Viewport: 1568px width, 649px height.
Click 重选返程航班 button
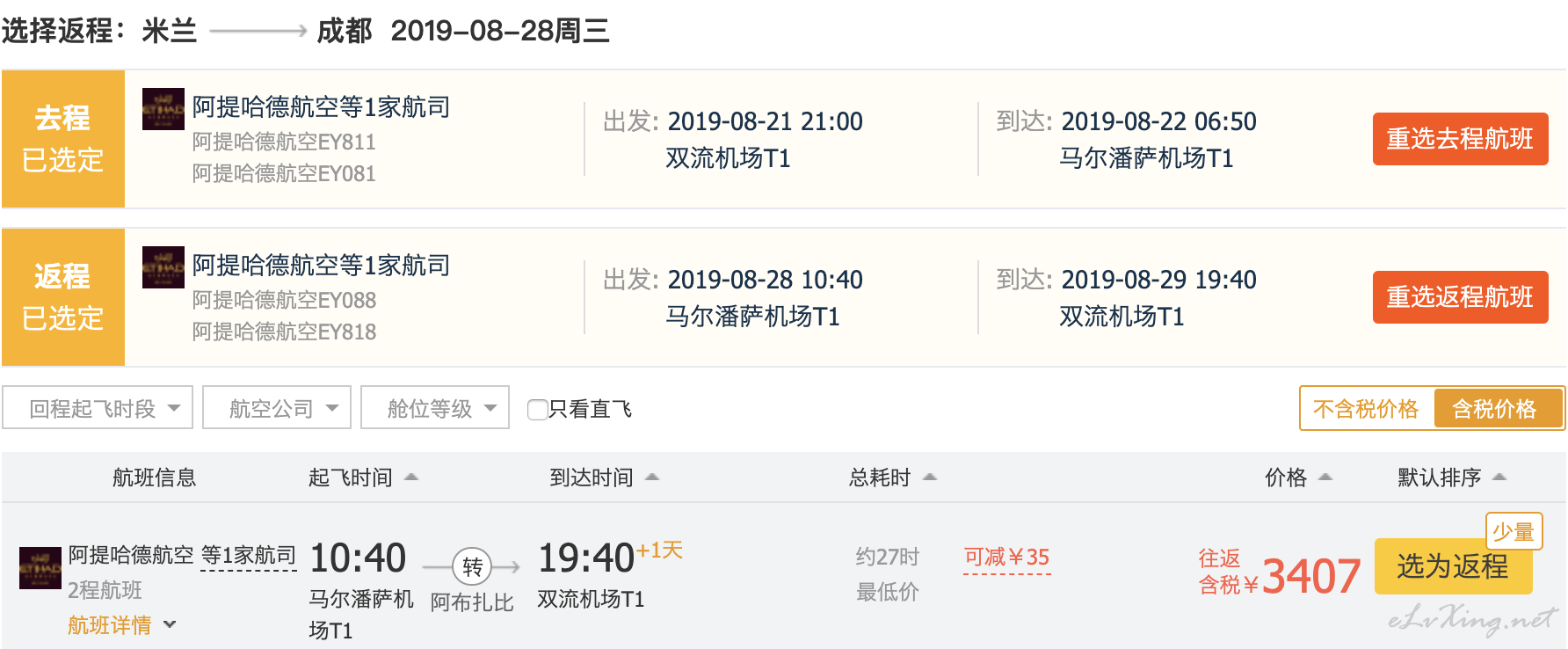click(x=1460, y=297)
